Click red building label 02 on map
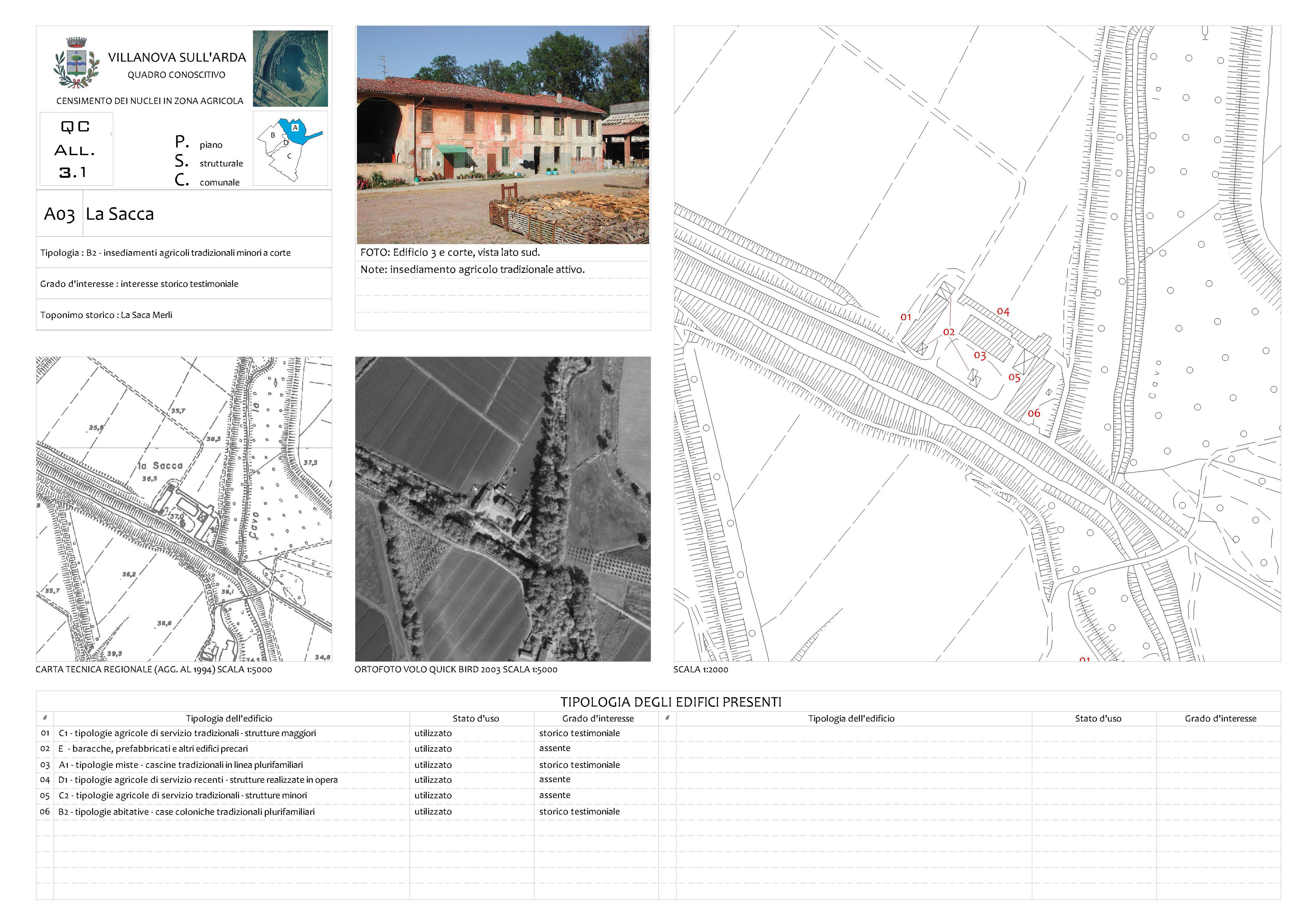The width and height of the screenshot is (1307, 924). point(948,332)
